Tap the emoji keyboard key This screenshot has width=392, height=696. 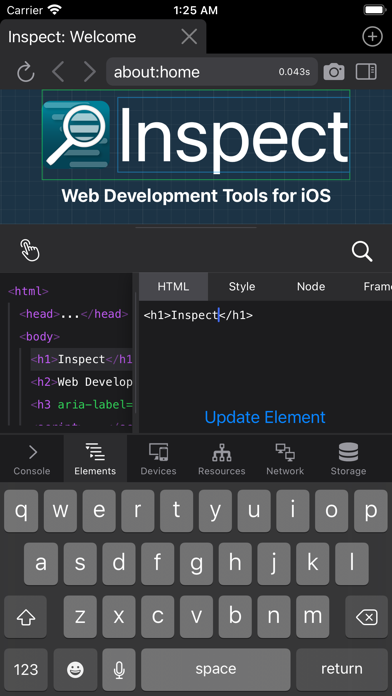coord(75,669)
